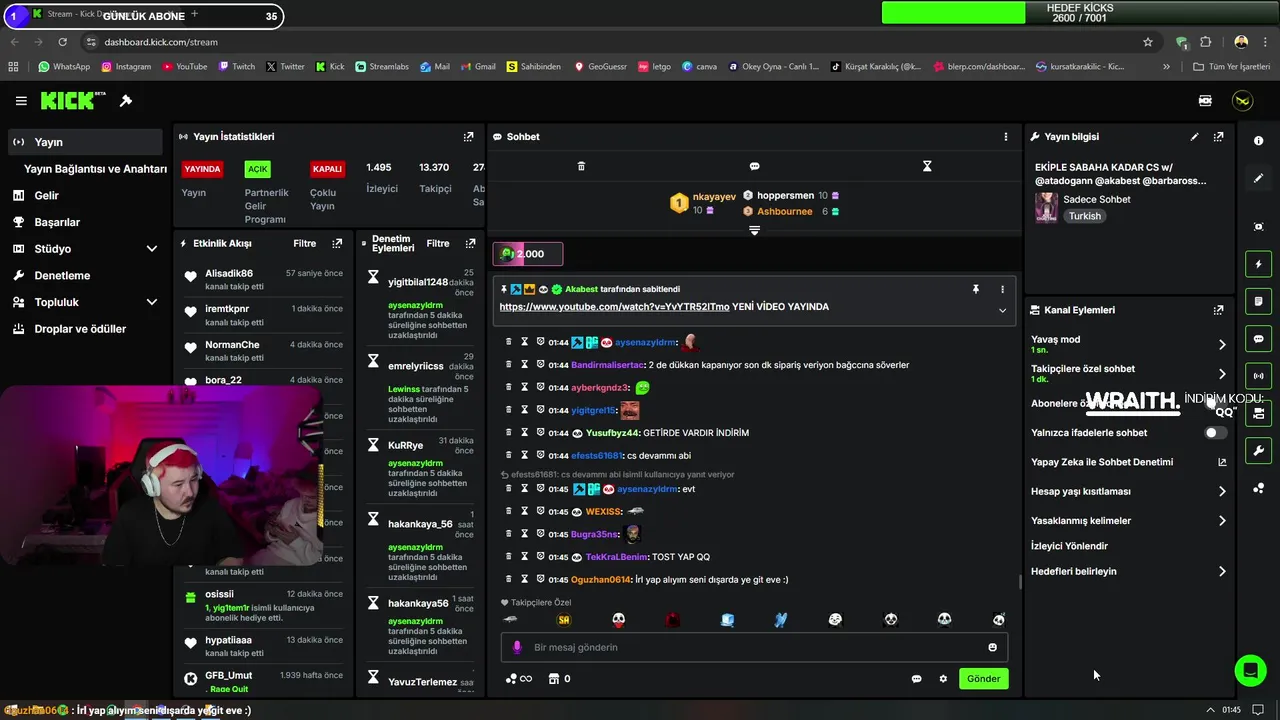Viewport: 1280px width, 720px height.
Task: Open the emoji picker in message box
Action: [x=992, y=647]
